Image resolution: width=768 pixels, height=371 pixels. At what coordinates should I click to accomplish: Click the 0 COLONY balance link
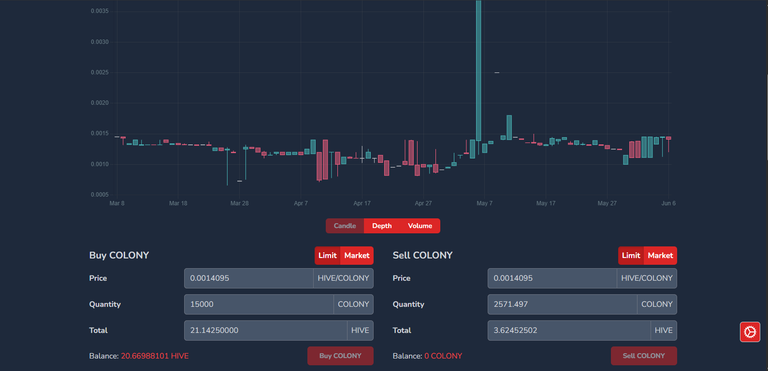(x=443, y=356)
